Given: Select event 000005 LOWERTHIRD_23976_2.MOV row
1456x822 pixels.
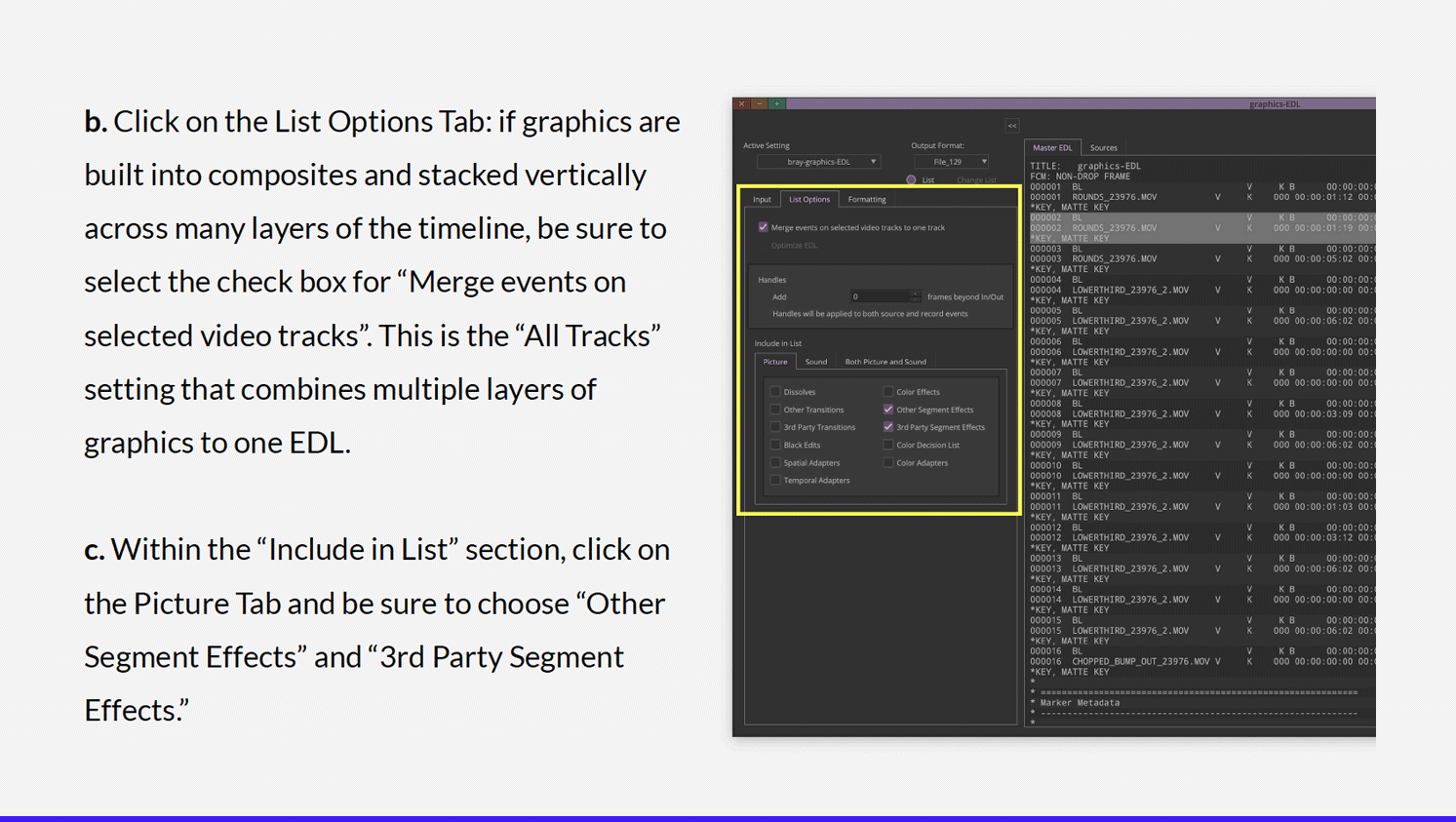Looking at the screenshot, I should click(1202, 321).
